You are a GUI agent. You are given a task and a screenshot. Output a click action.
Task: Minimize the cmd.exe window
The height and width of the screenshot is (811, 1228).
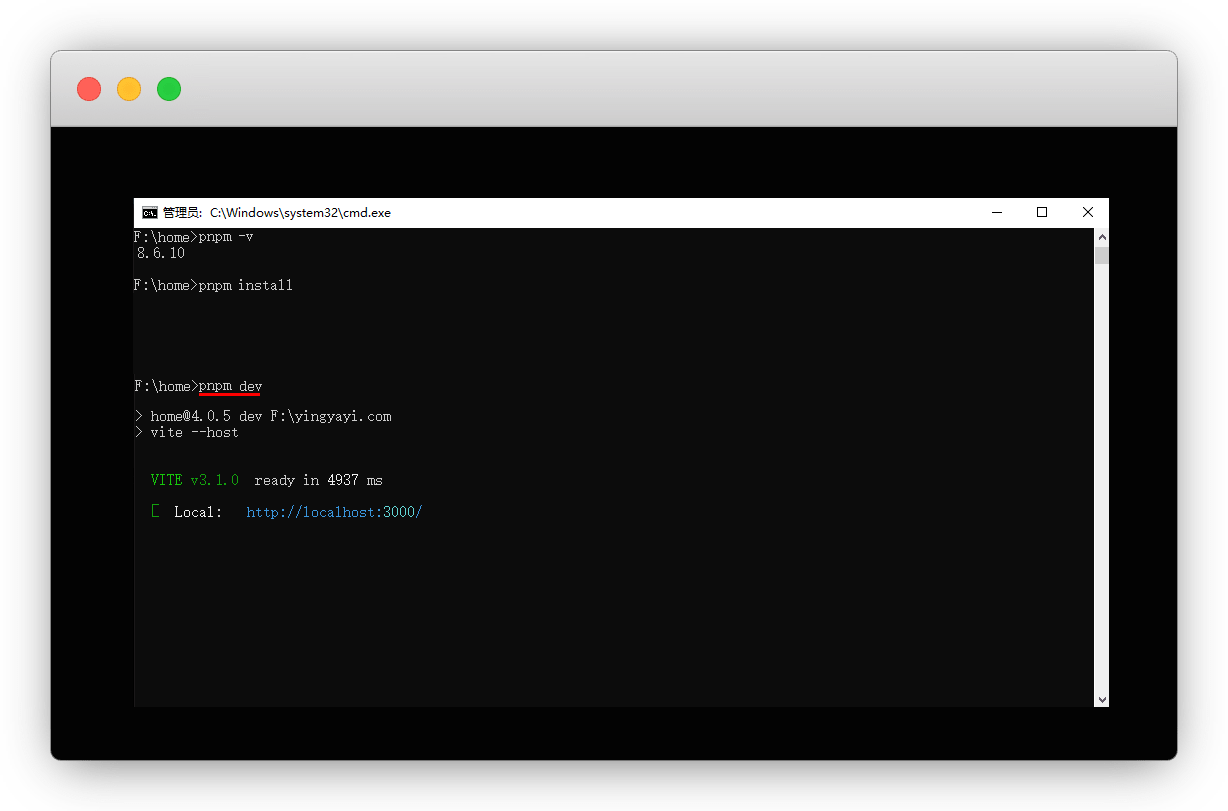point(997,212)
